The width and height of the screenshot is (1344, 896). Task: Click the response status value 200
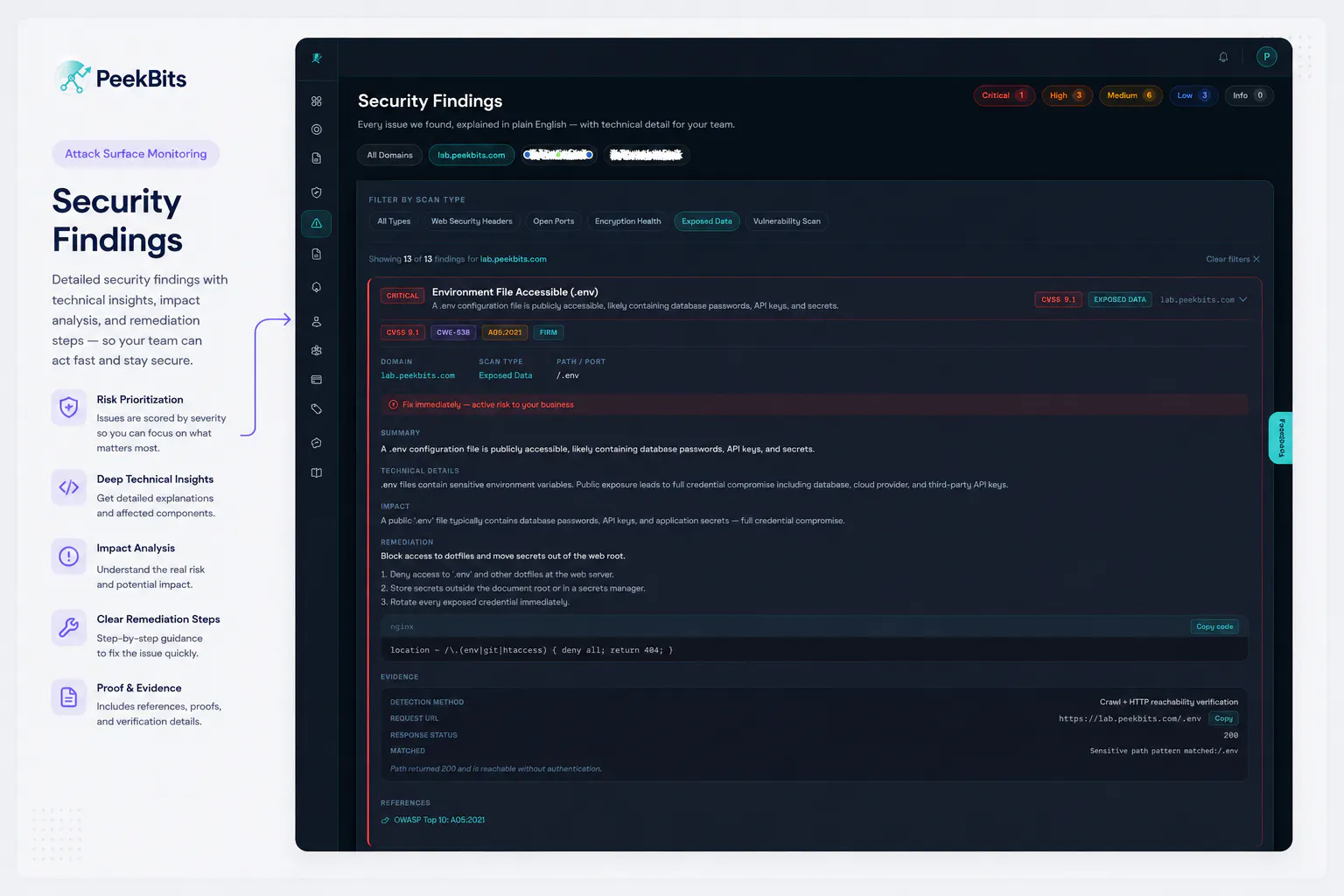(1231, 736)
